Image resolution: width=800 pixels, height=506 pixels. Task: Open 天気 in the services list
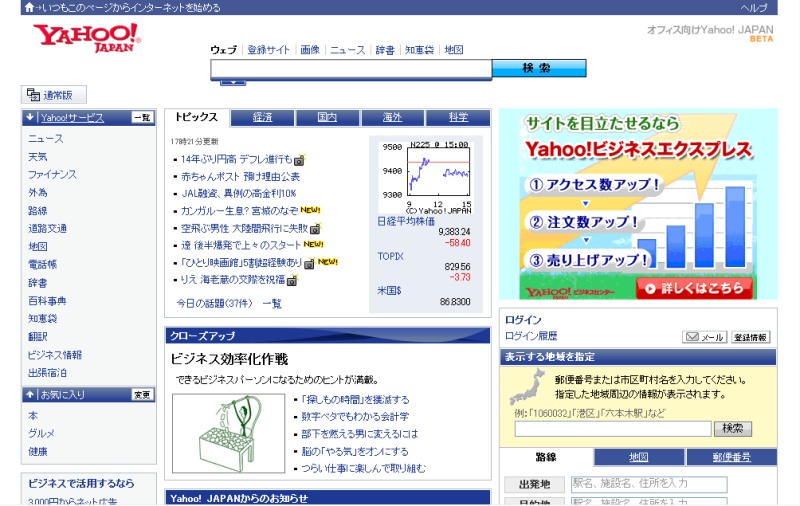click(x=37, y=157)
